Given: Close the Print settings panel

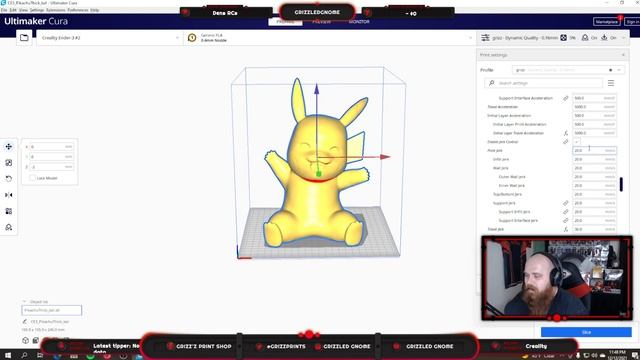Looking at the screenshot, I should (623, 55).
